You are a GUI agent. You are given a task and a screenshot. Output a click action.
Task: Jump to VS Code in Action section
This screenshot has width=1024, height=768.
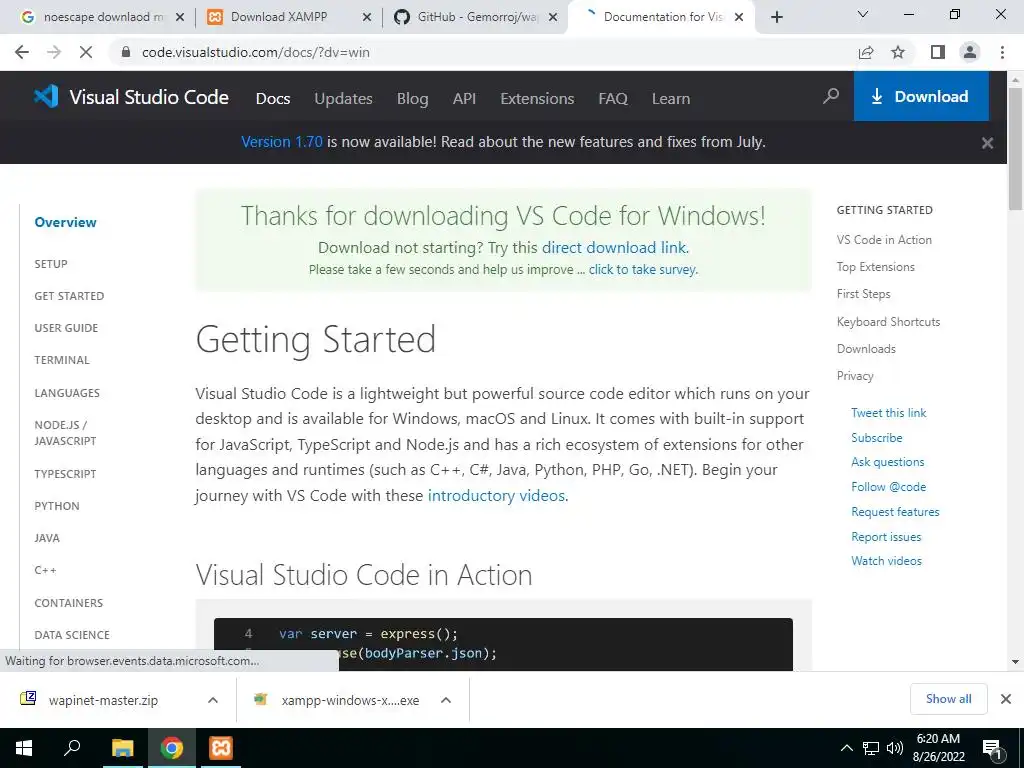884,240
